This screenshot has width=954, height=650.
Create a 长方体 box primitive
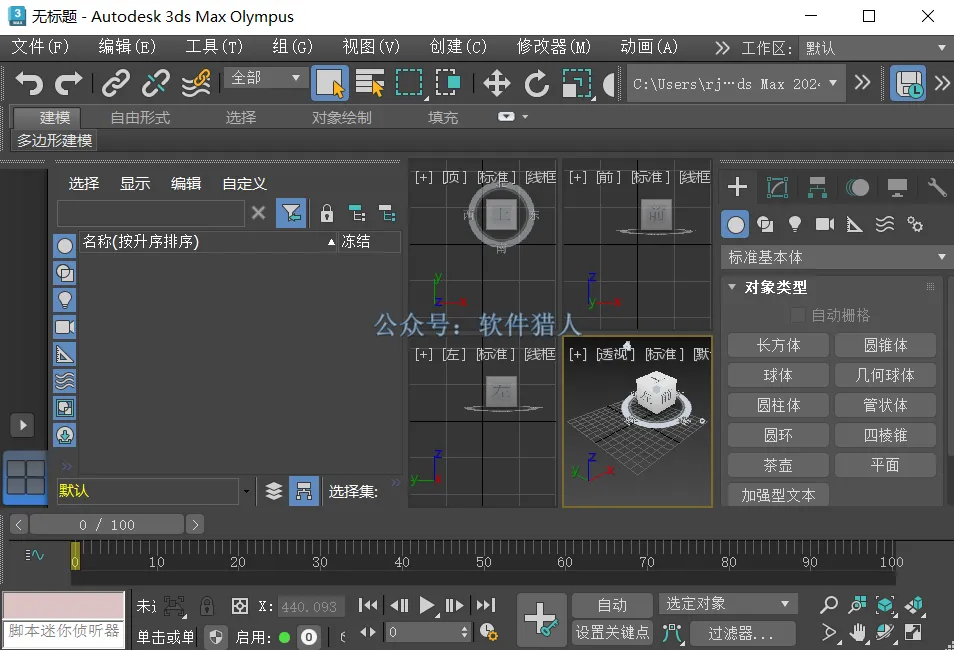778,345
